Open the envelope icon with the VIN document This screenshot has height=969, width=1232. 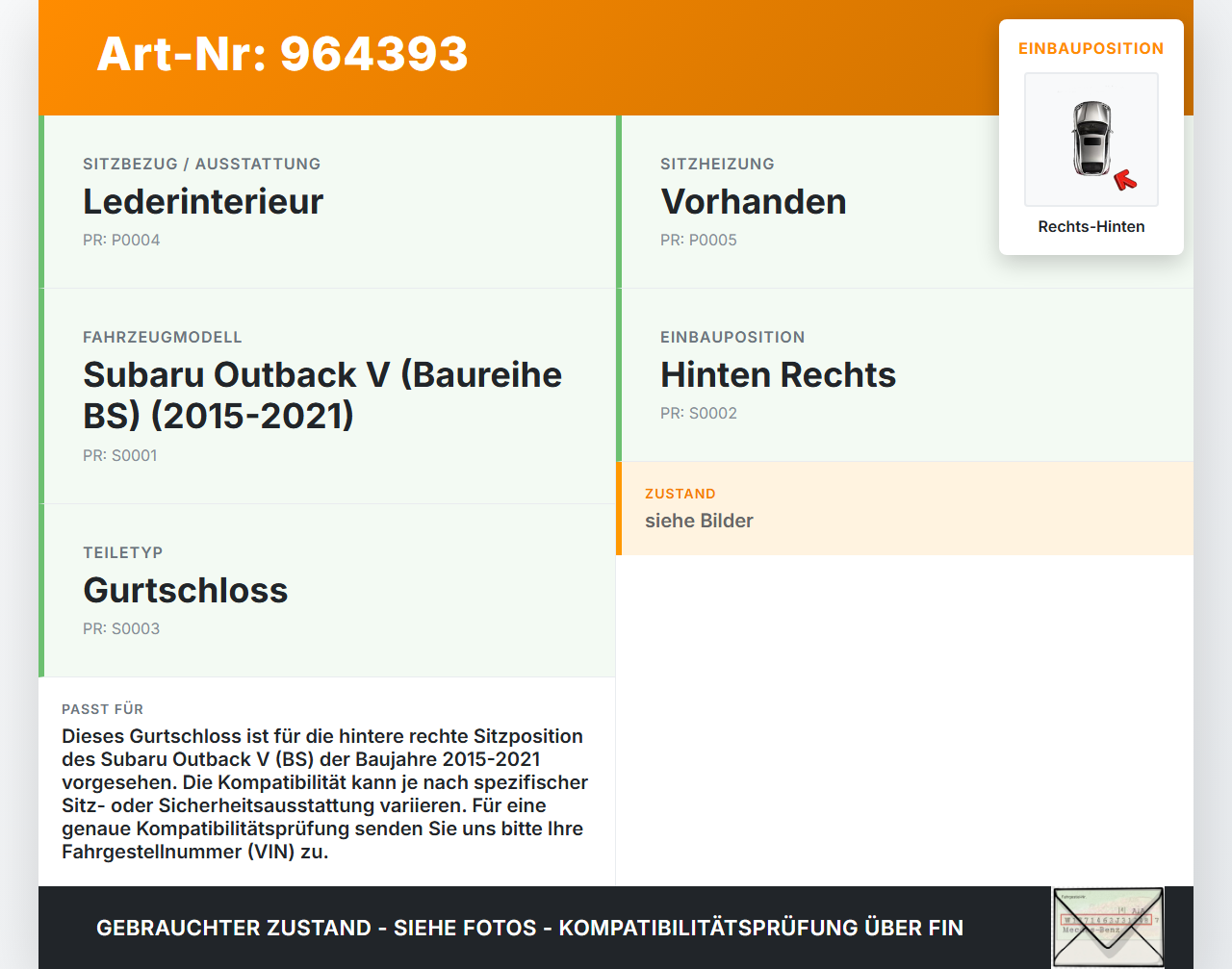(1108, 926)
